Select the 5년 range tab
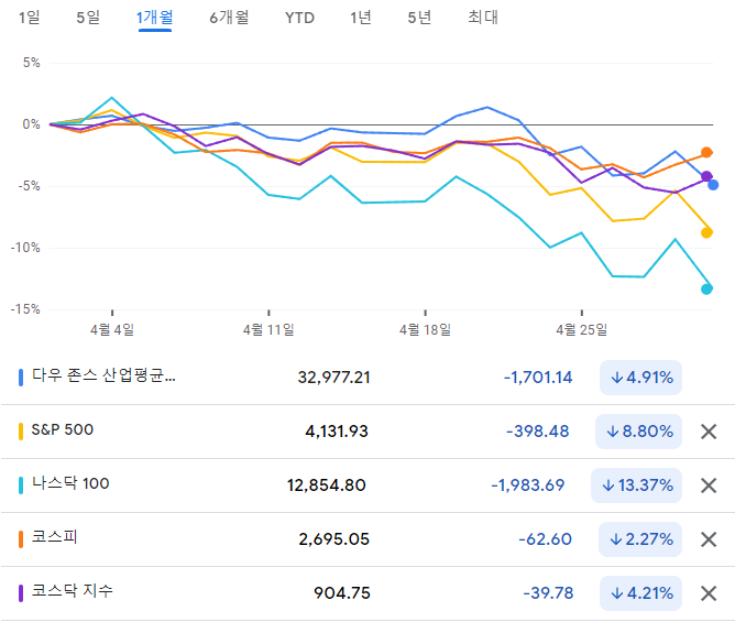 (x=419, y=18)
